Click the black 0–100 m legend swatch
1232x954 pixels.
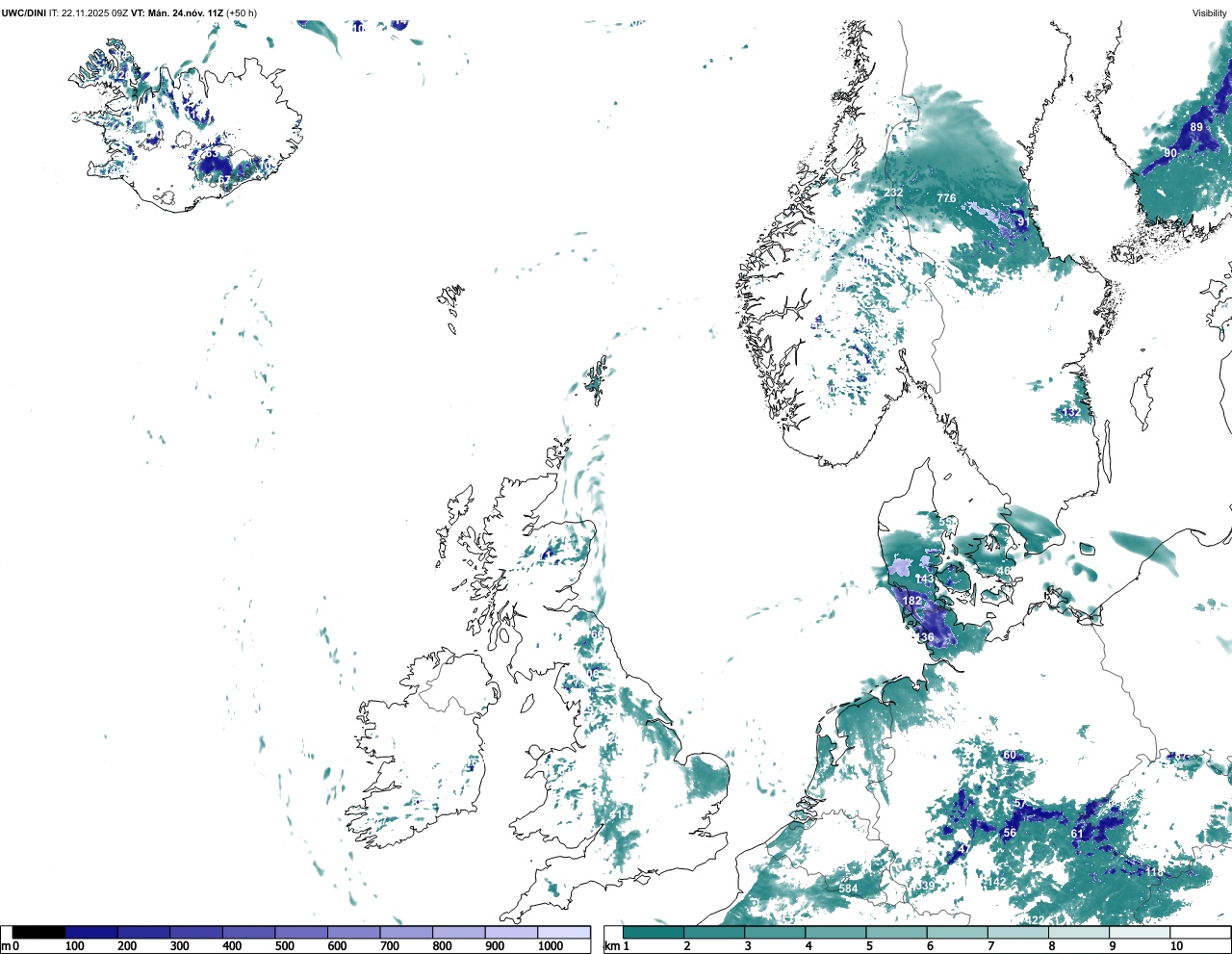[x=38, y=933]
